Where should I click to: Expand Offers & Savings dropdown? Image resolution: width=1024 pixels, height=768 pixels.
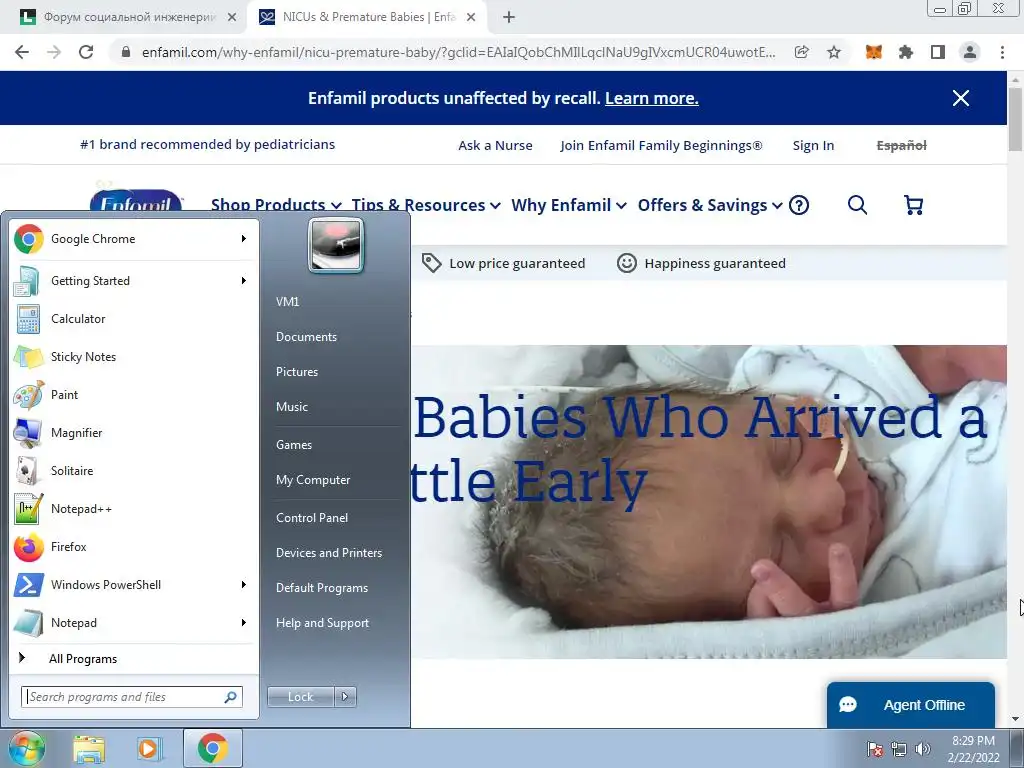[710, 205]
